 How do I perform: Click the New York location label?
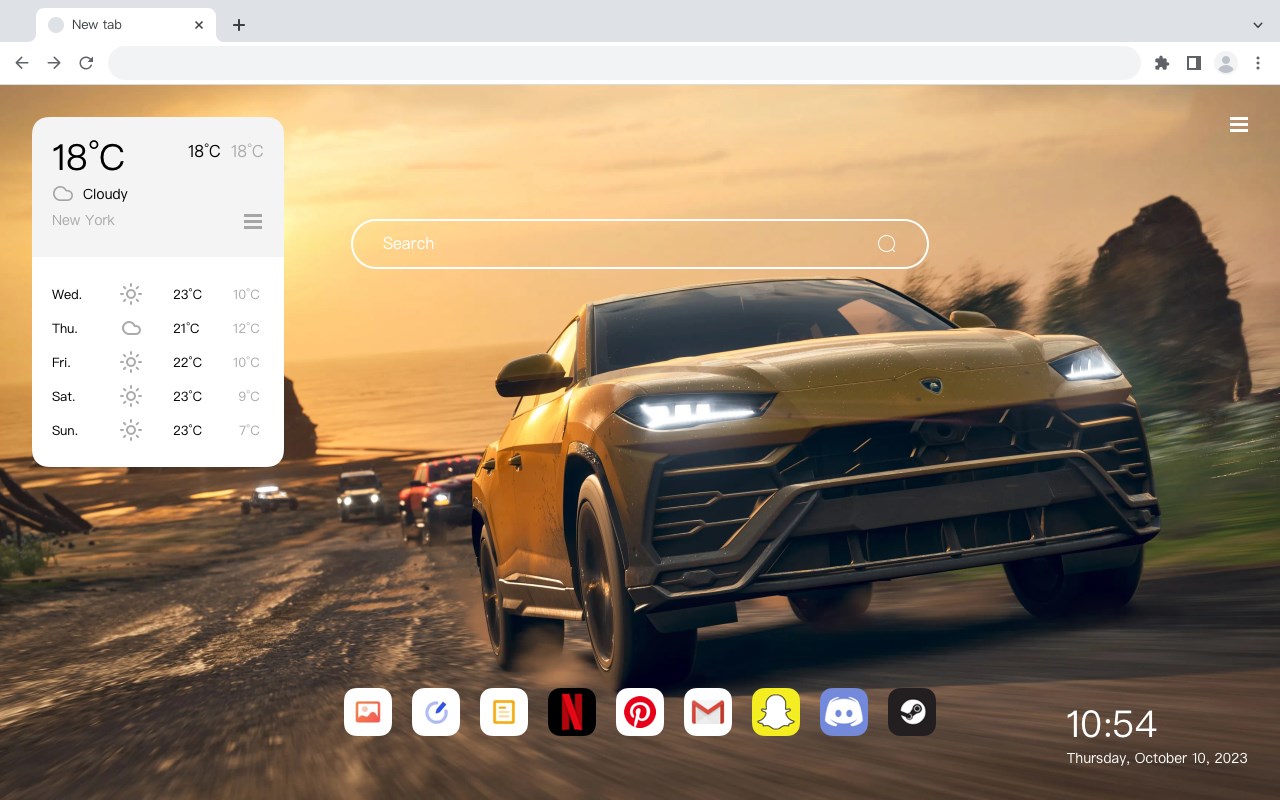tap(83, 220)
